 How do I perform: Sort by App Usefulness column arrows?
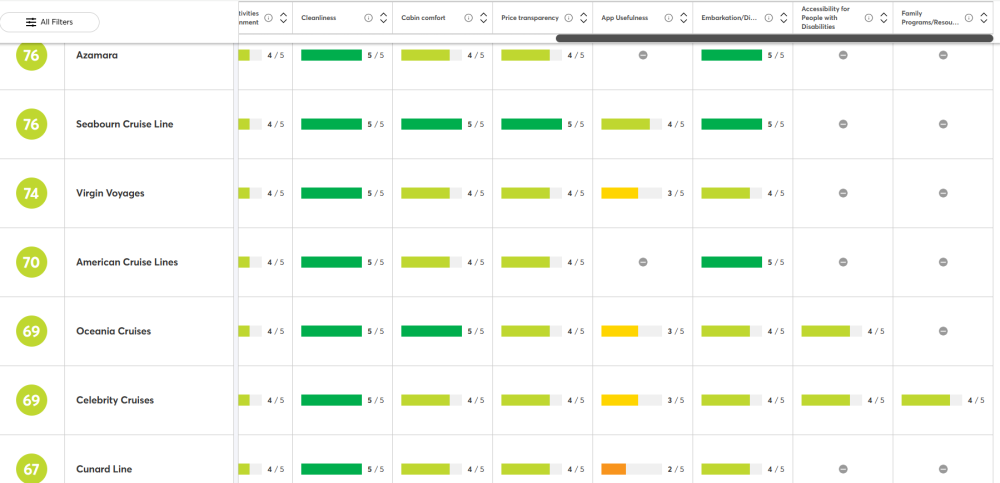click(x=684, y=18)
